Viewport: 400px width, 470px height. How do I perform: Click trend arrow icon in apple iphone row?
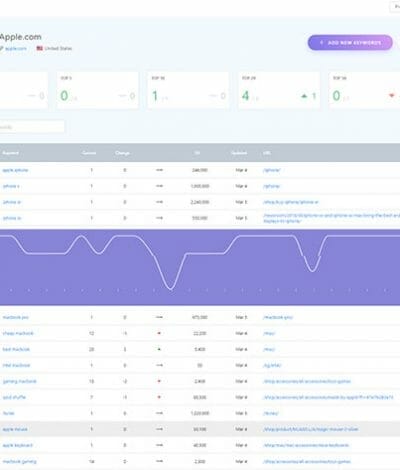click(159, 170)
